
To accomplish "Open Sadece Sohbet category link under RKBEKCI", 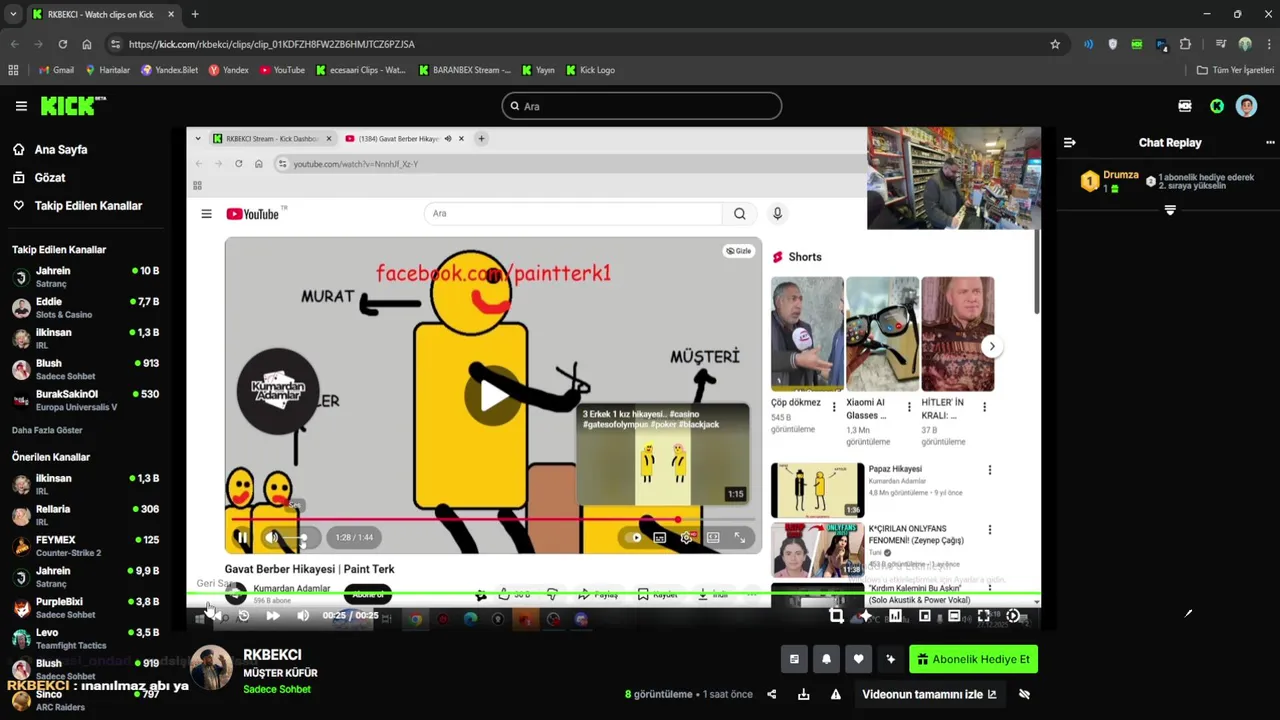I will click(277, 689).
